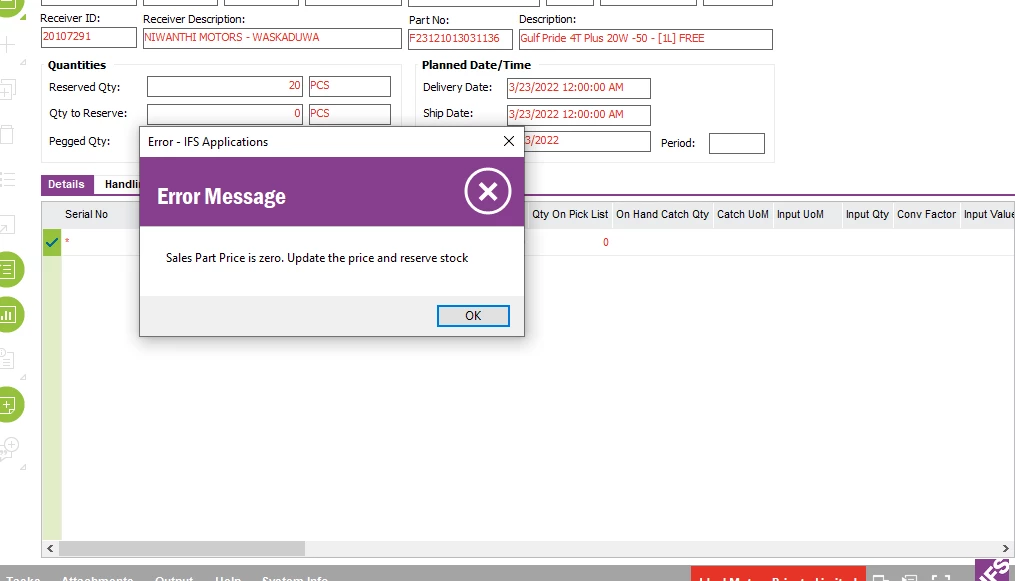The image size is (1015, 581).
Task: Click the Serial No column header
Action: (86, 214)
